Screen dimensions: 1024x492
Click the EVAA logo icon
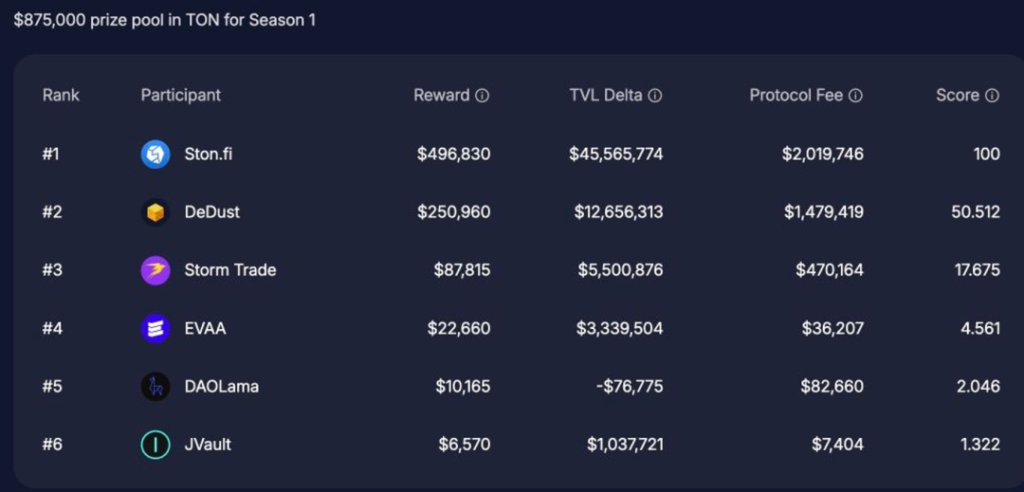(x=155, y=328)
